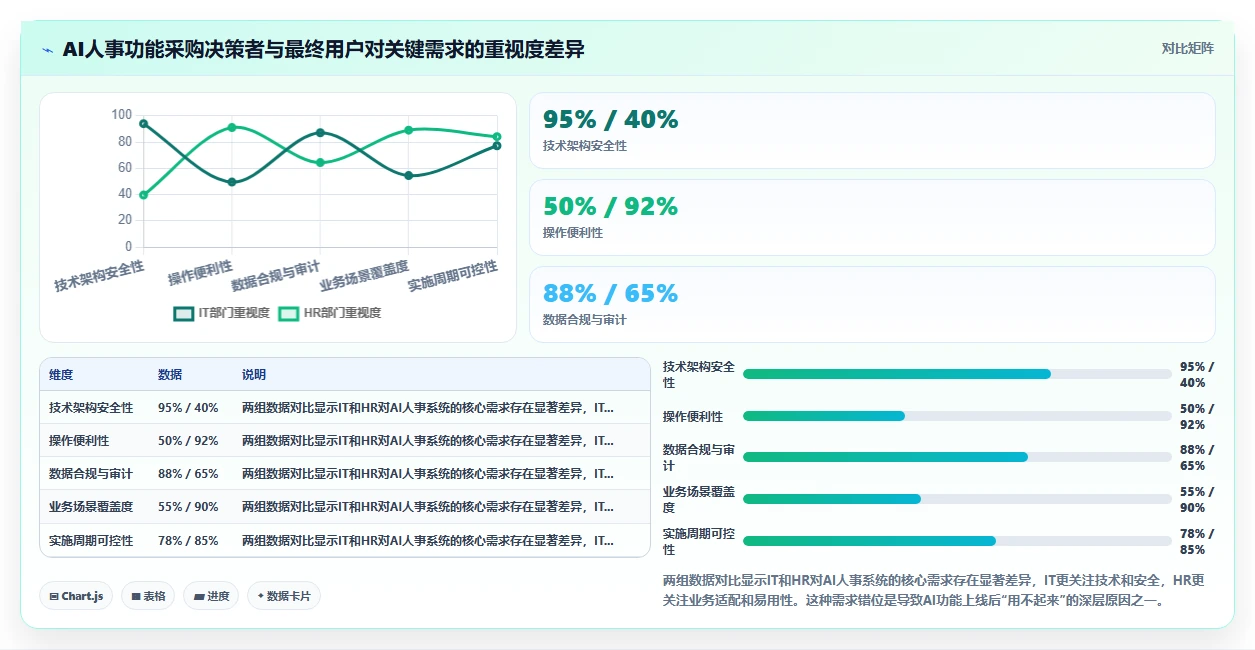Click chart axis label 实施周期可控性

tap(453, 275)
